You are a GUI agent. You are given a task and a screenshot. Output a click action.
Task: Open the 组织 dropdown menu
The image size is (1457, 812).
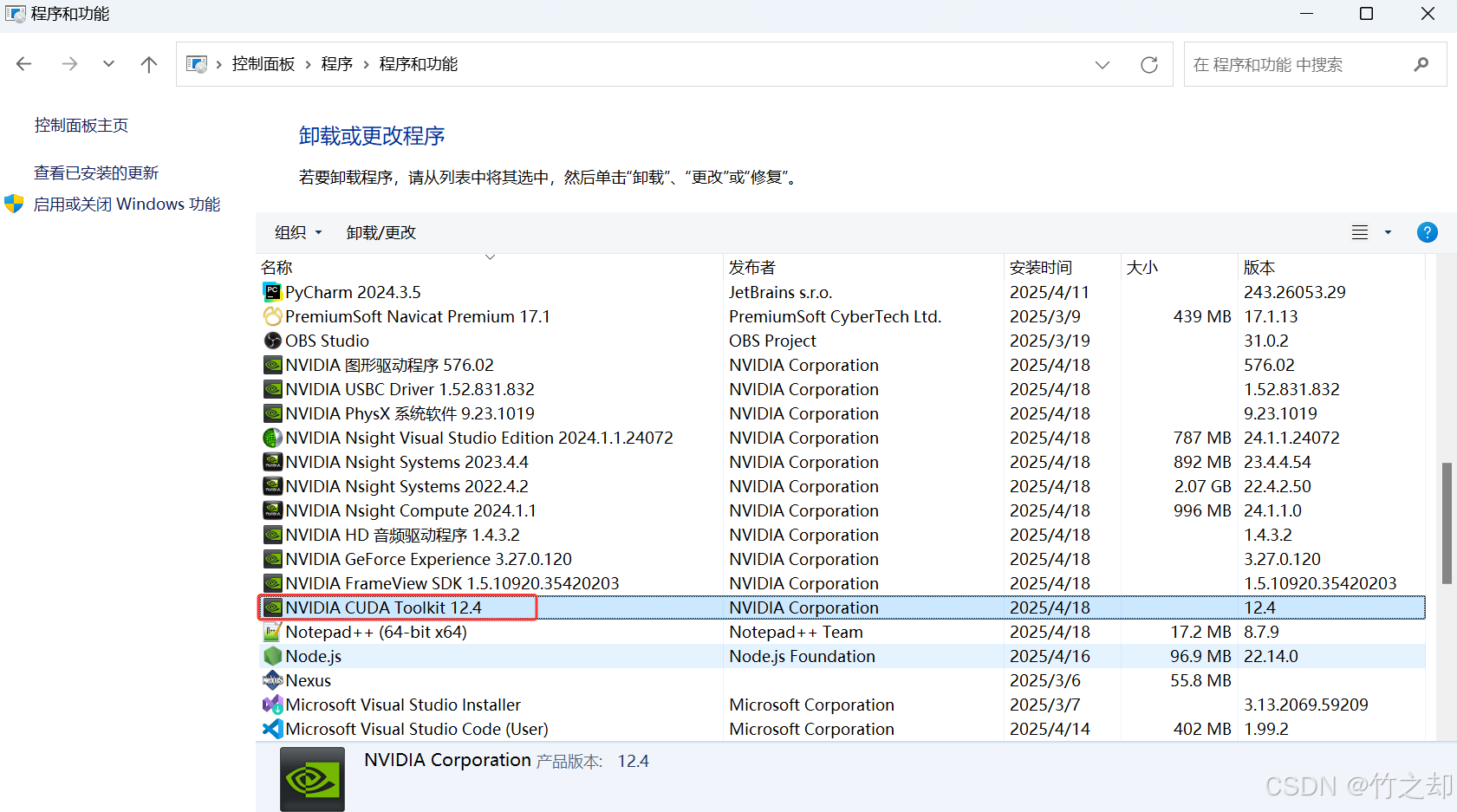coord(298,232)
